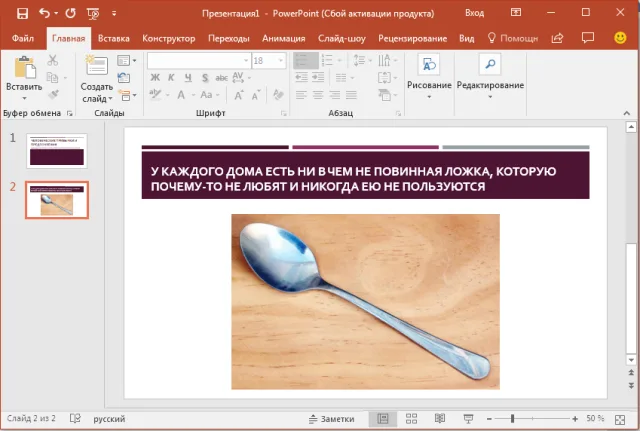Toggle italic К formatting
The height and width of the screenshot is (431, 640).
171,78
